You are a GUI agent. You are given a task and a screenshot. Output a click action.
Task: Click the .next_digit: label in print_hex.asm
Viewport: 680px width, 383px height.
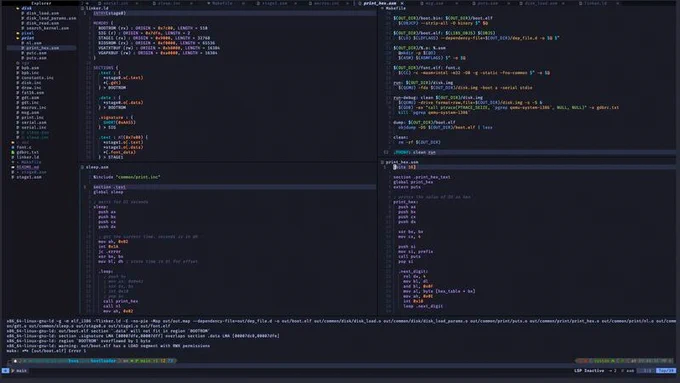point(413,272)
